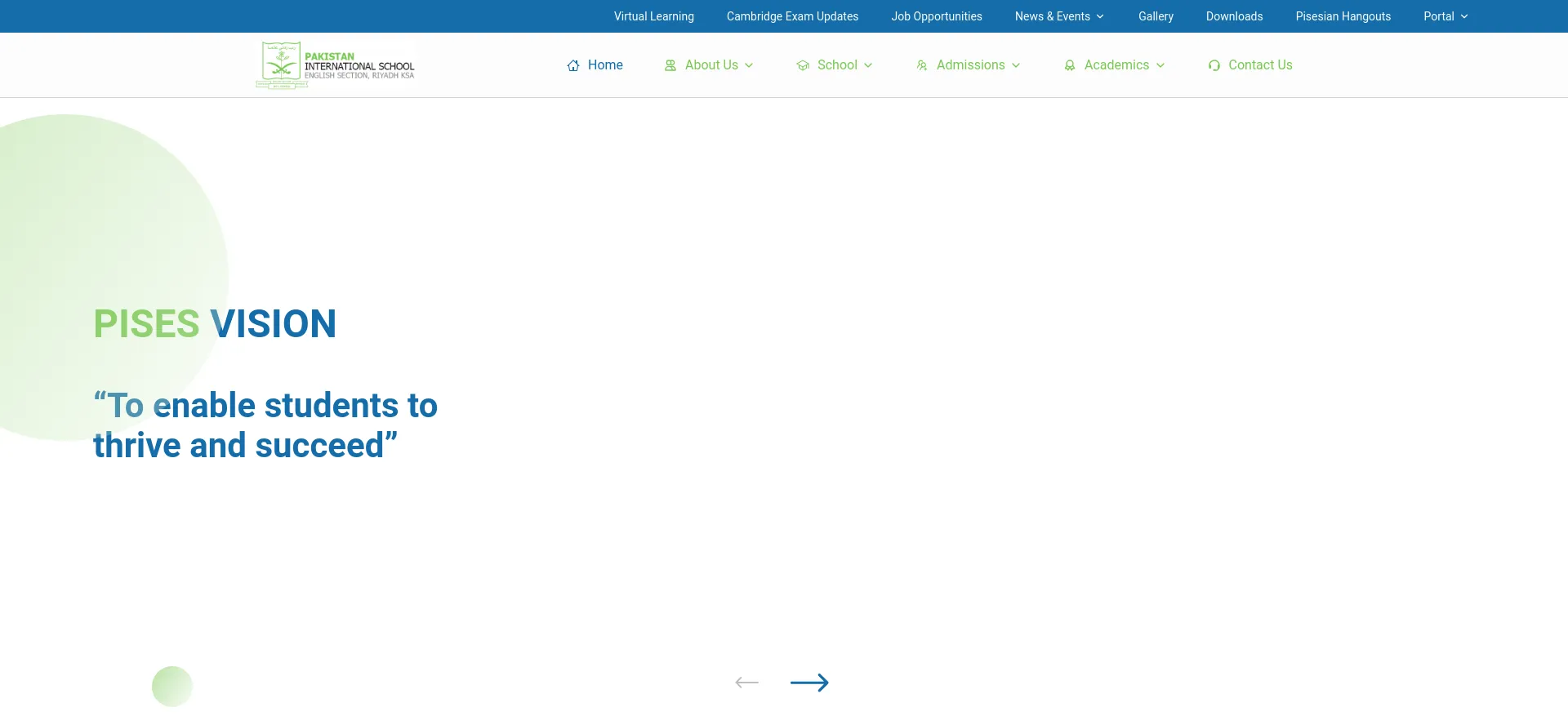
Task: Open the Virtual Learning link
Action: tap(654, 16)
